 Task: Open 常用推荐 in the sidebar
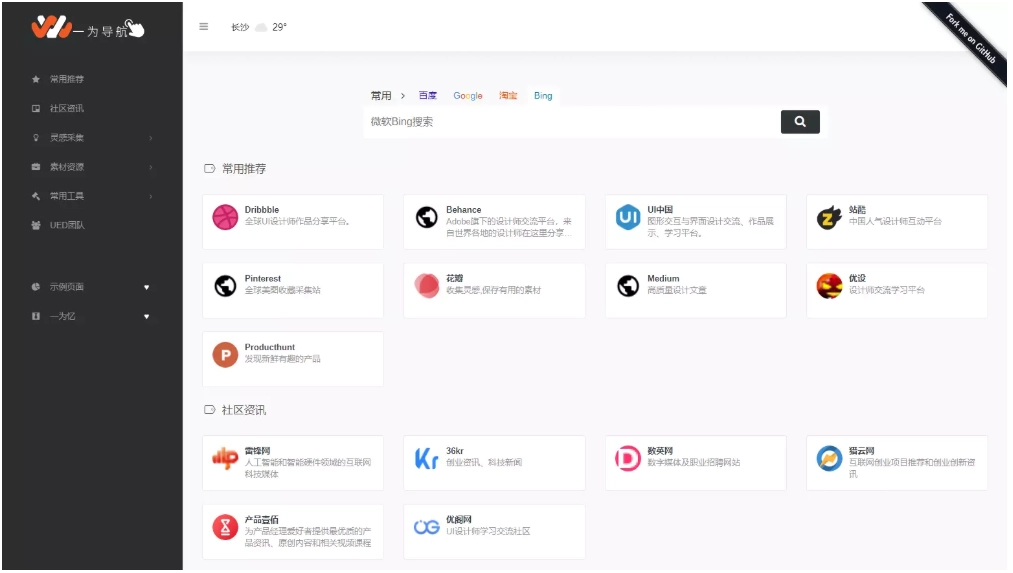(x=67, y=79)
